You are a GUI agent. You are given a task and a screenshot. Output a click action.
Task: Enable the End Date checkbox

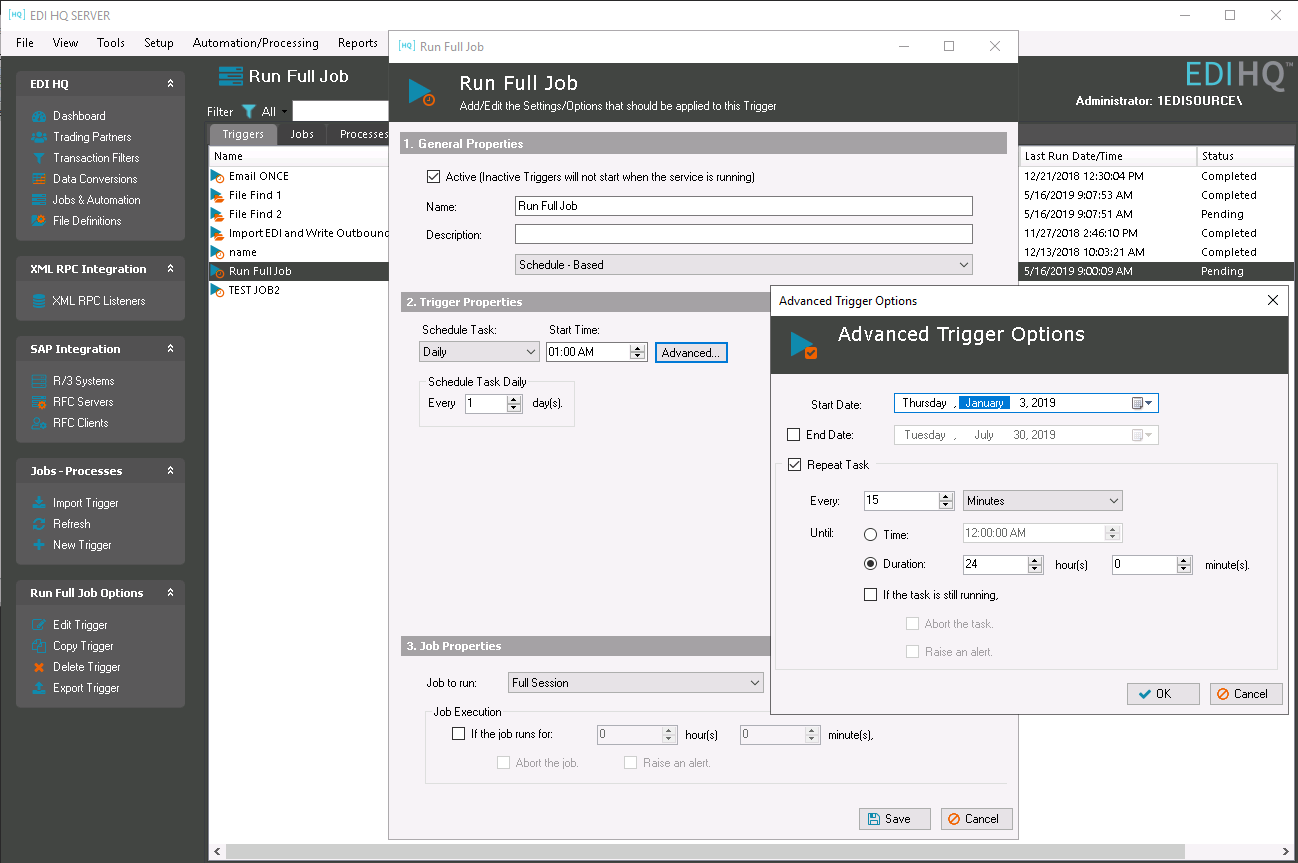[794, 435]
